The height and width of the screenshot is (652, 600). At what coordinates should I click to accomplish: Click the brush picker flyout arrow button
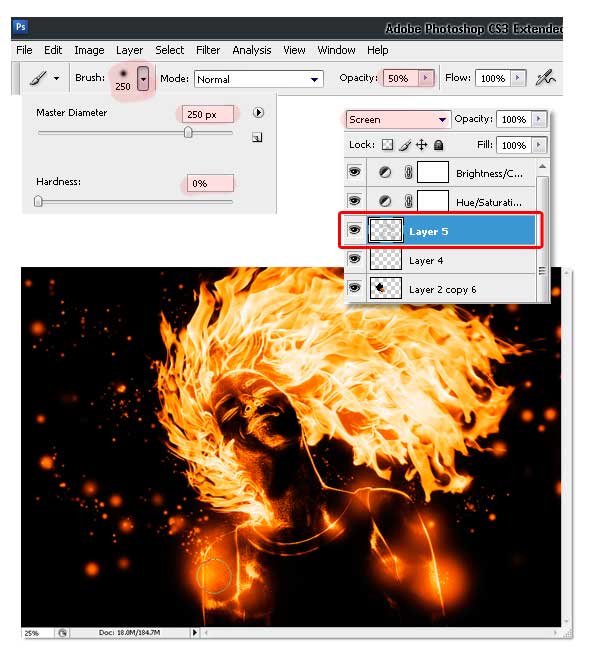258,113
